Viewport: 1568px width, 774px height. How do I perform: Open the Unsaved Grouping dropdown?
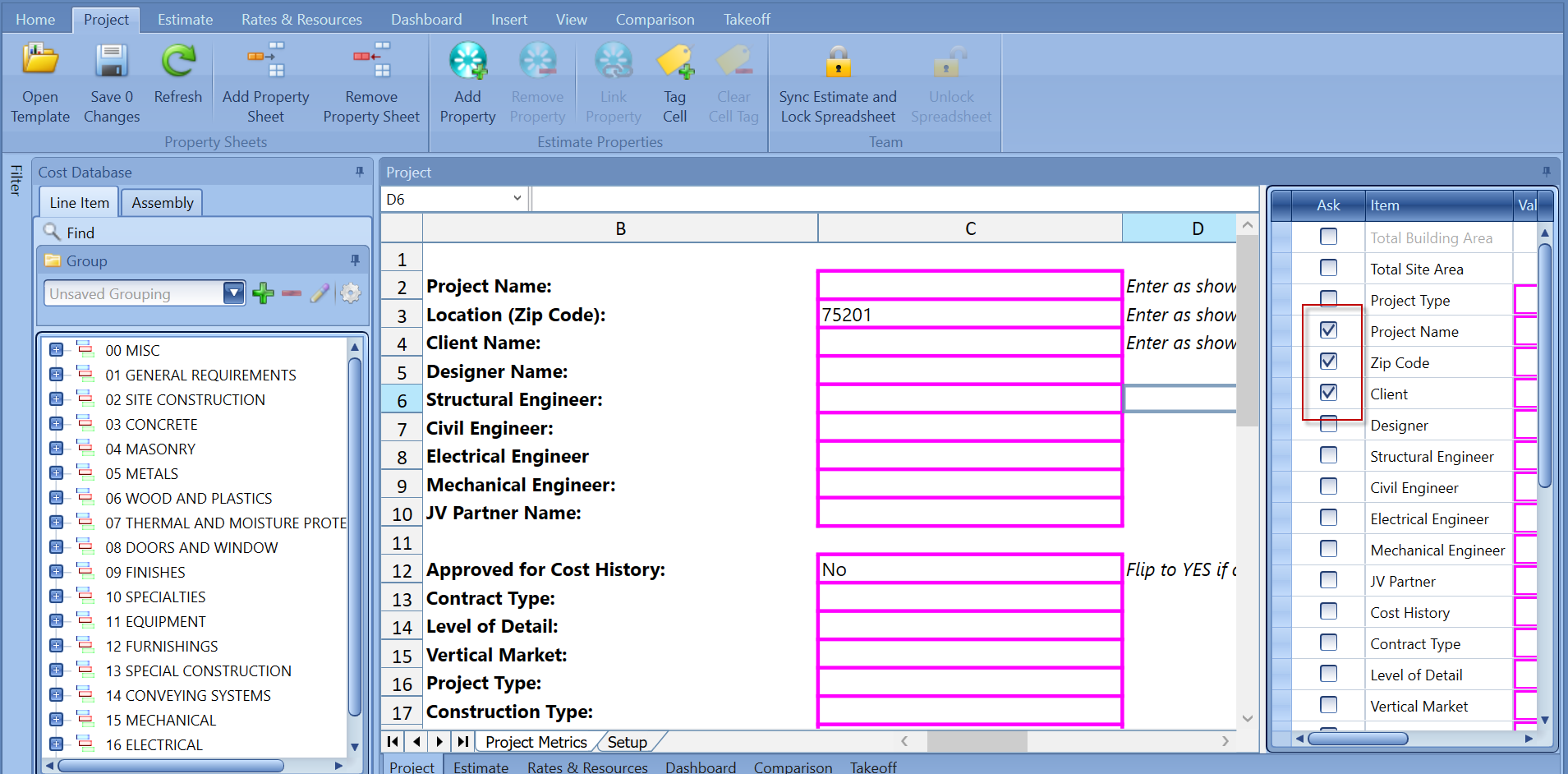coord(234,293)
